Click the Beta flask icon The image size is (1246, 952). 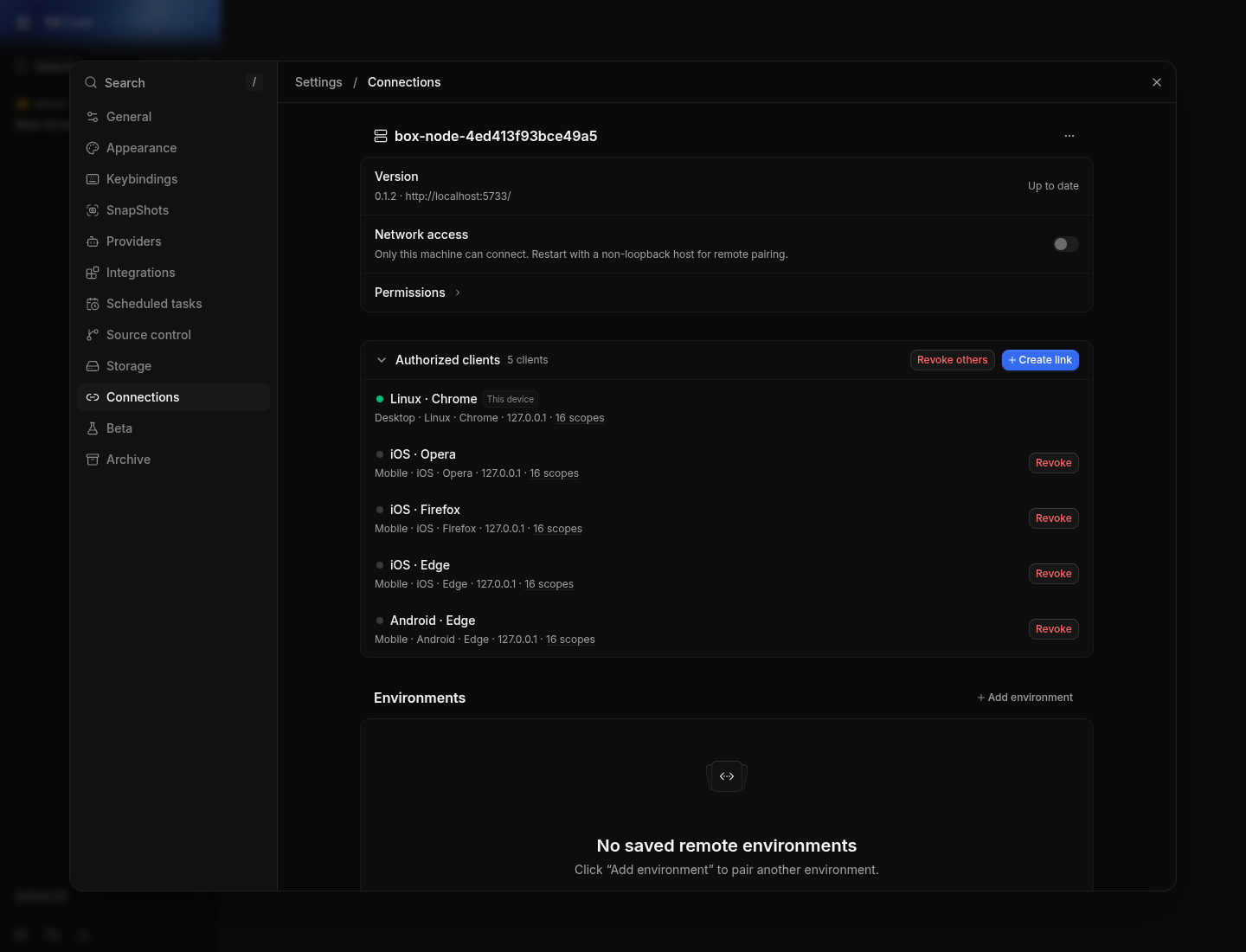(93, 428)
